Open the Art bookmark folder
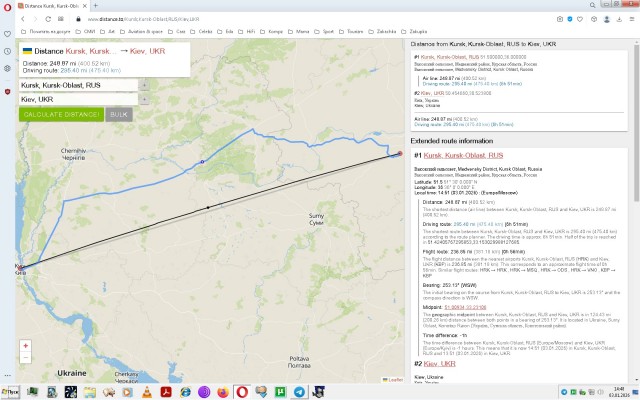This screenshot has width=640, height=400. [x=107, y=31]
